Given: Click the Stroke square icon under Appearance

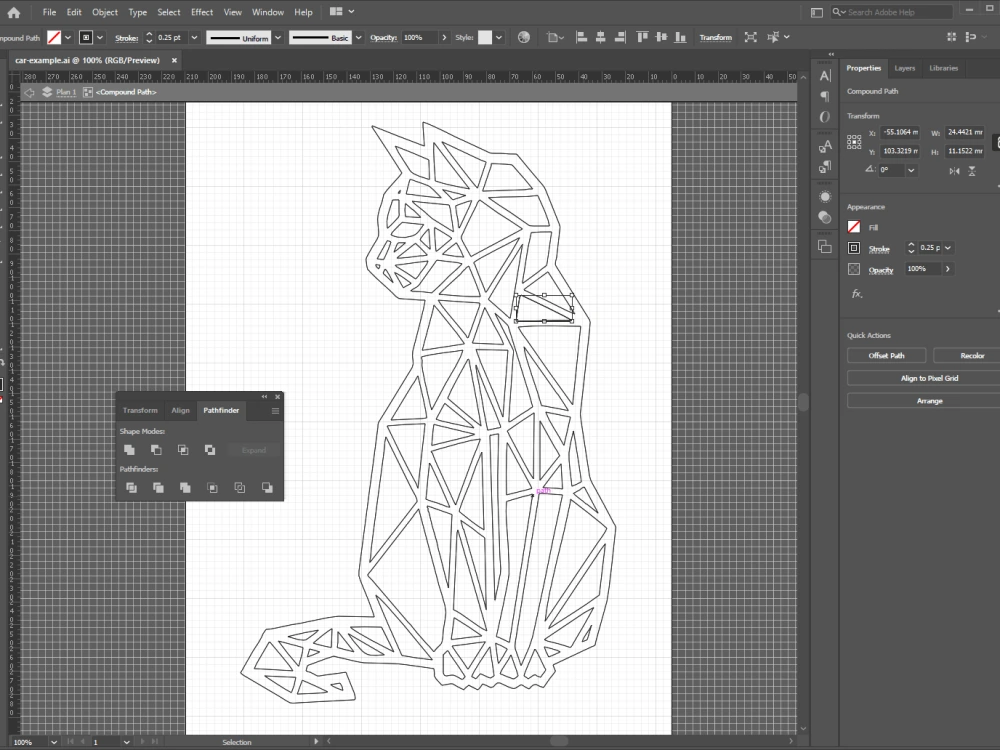Looking at the screenshot, I should (854, 247).
